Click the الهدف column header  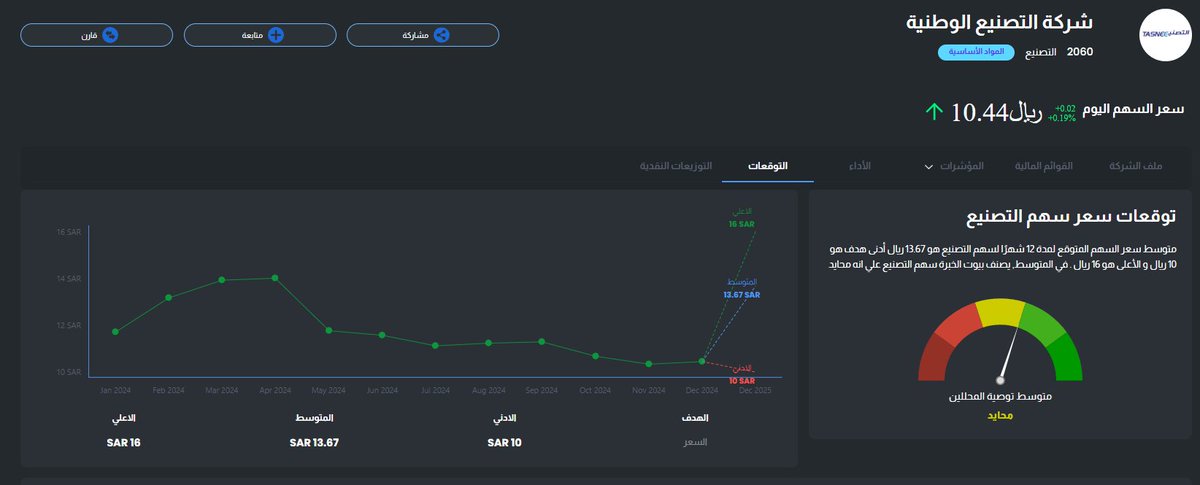tap(695, 417)
